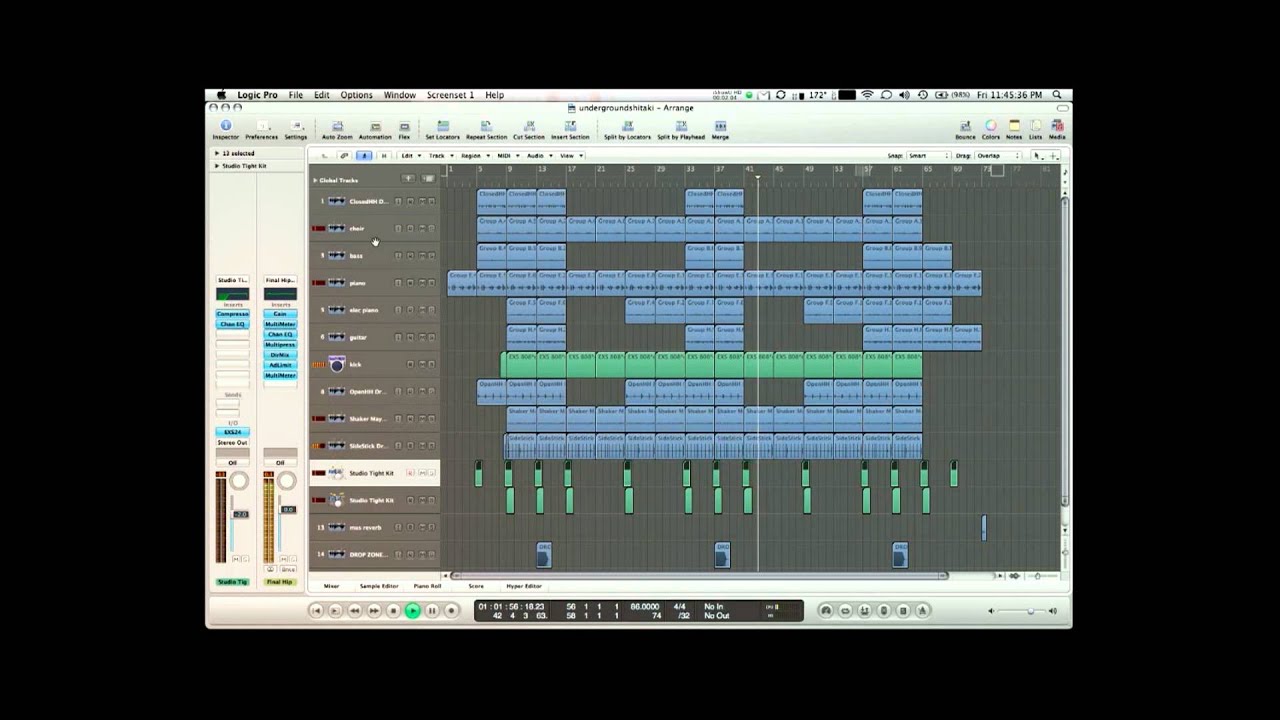Image resolution: width=1280 pixels, height=720 pixels.
Task: Pause playback in the transport
Action: (432, 610)
